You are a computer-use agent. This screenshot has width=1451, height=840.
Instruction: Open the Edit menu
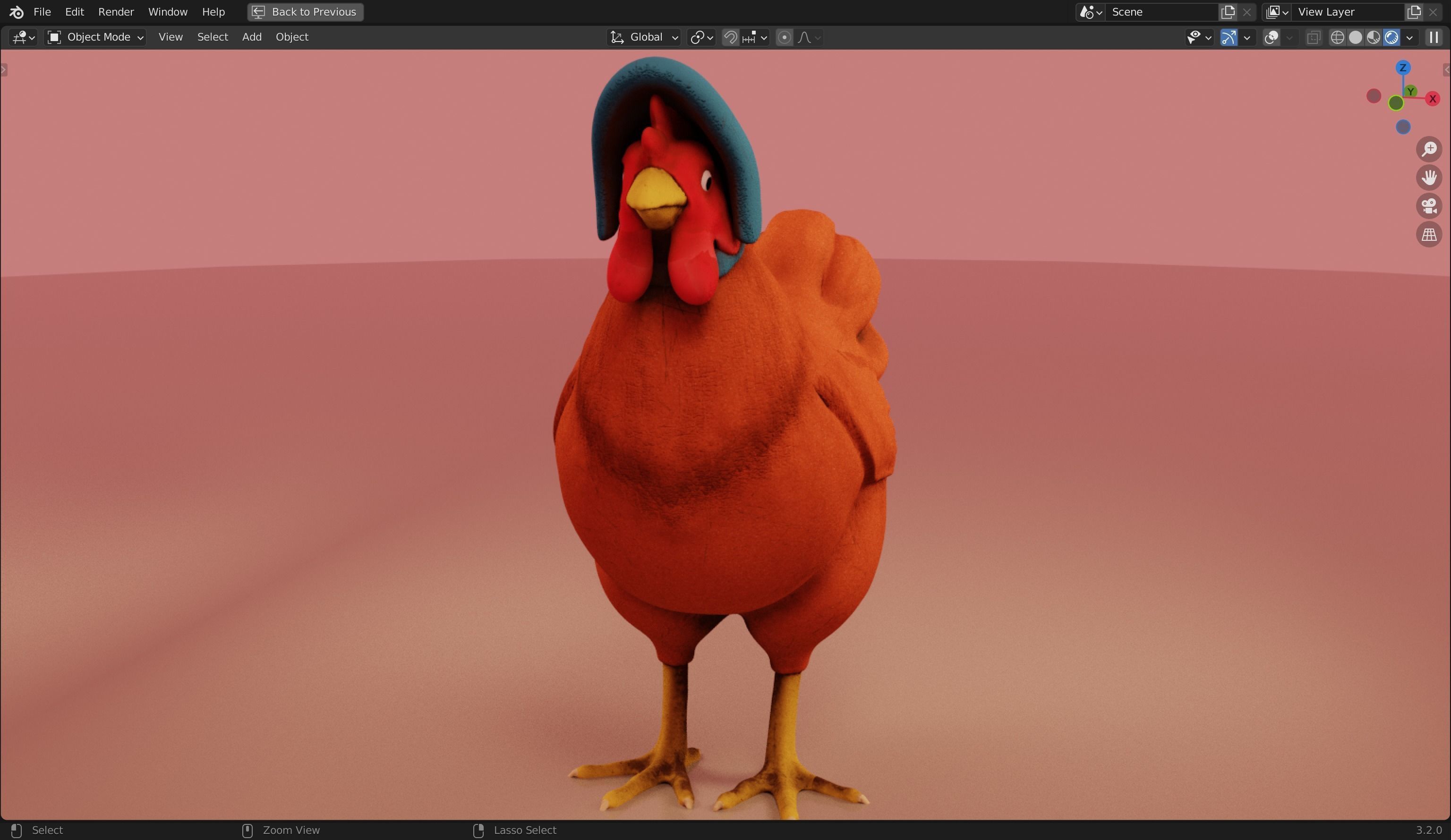click(74, 11)
